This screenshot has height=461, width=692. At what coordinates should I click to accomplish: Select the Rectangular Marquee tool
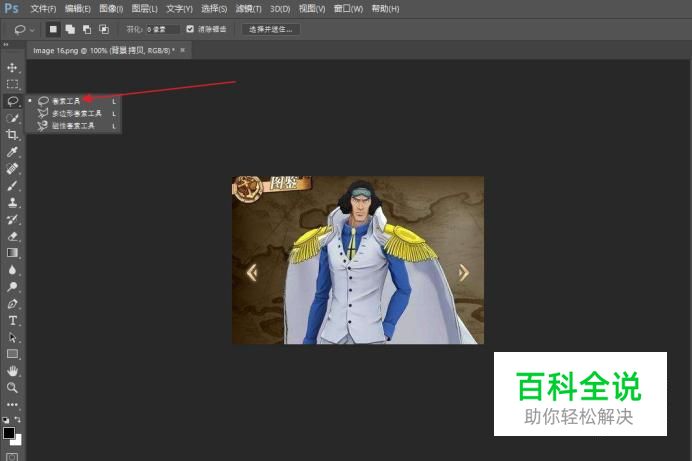[x=12, y=84]
